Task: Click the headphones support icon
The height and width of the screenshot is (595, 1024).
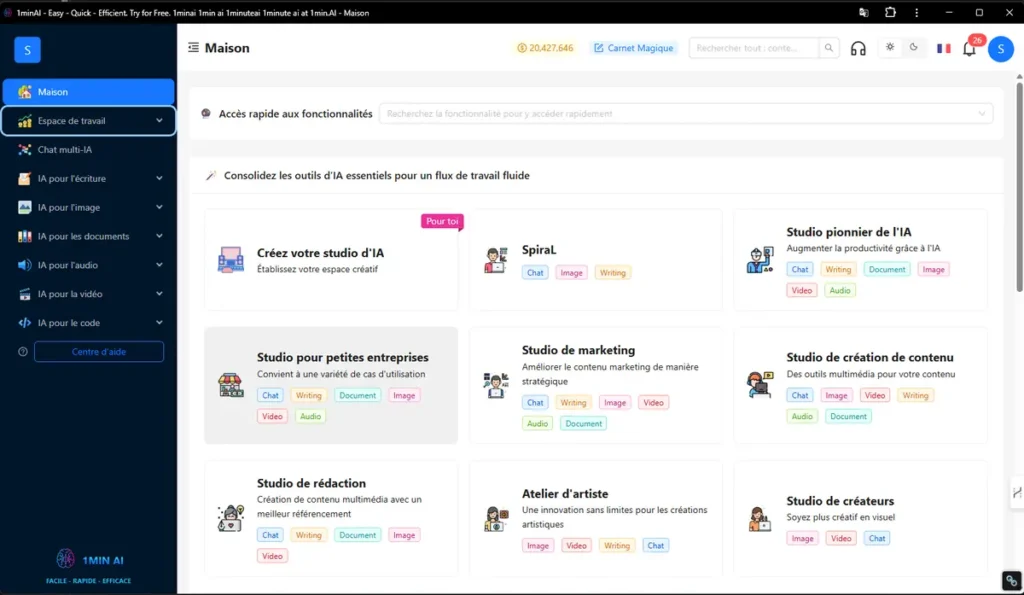Action: 858,48
